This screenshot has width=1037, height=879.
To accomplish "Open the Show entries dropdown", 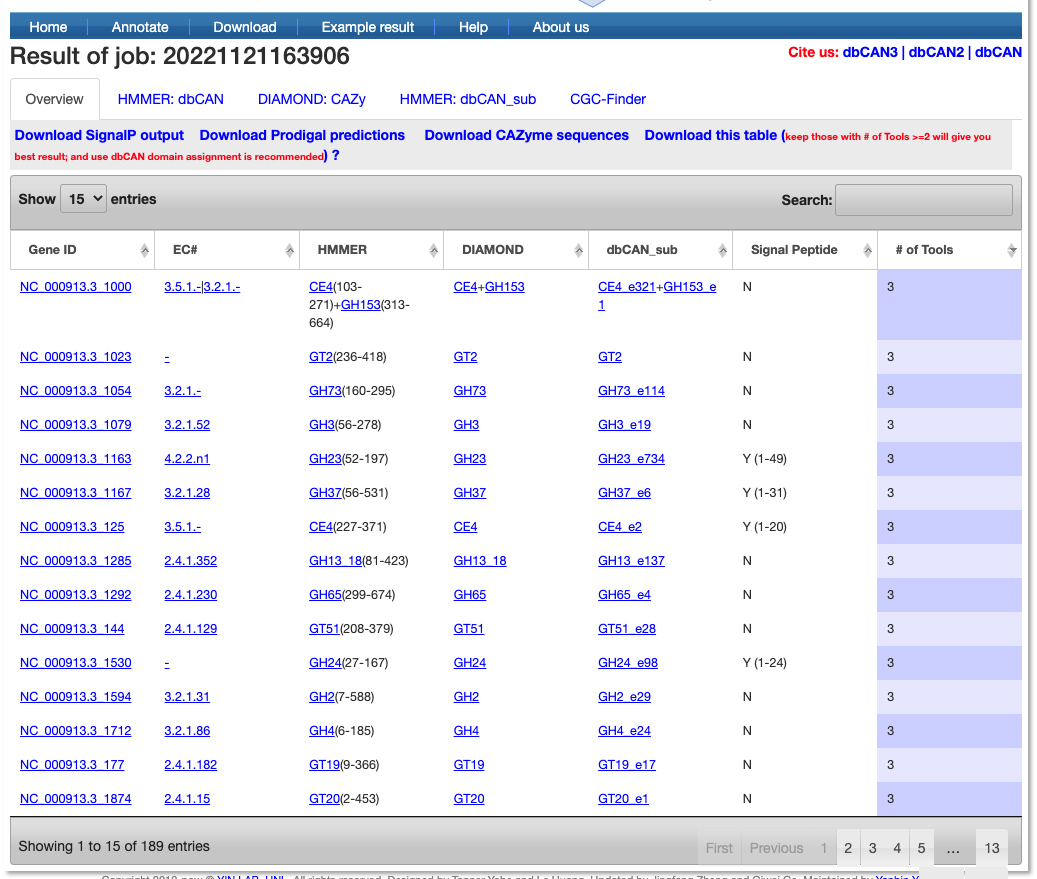I will [83, 199].
